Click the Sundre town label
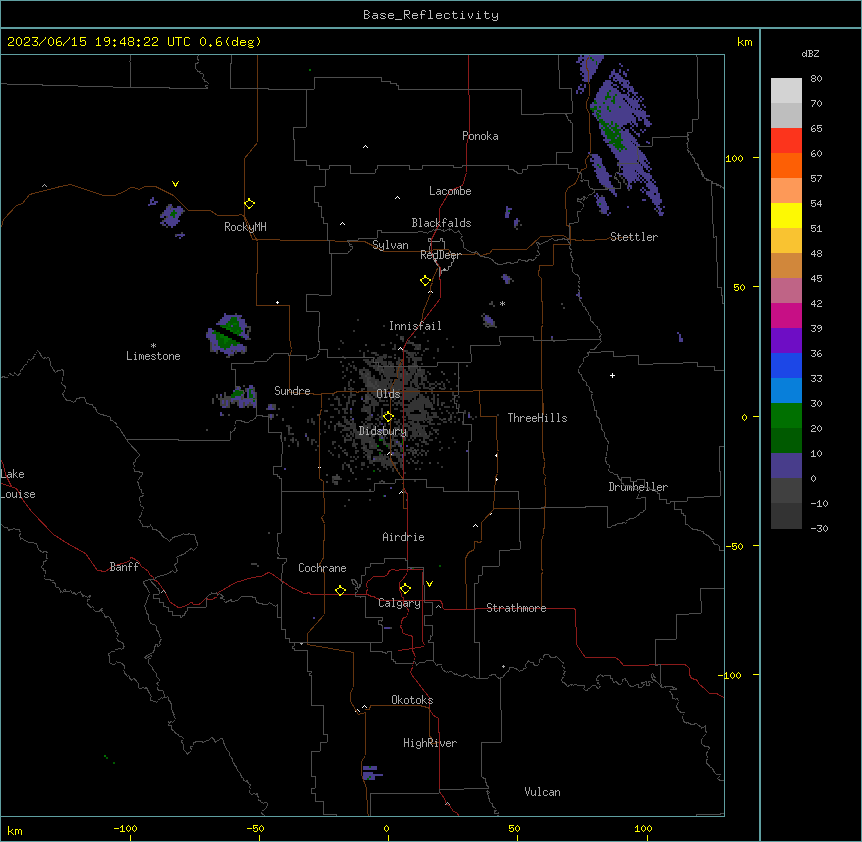The height and width of the screenshot is (842, 862). (x=292, y=391)
